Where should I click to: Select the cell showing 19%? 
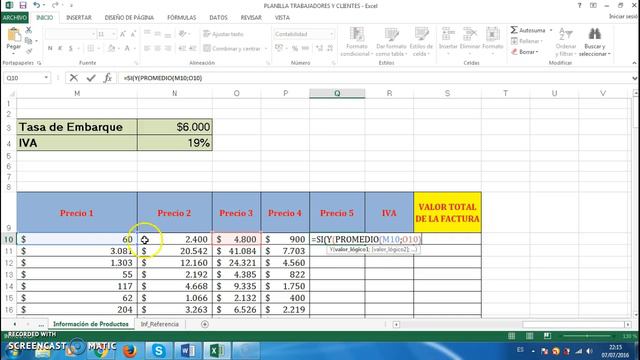(x=175, y=143)
